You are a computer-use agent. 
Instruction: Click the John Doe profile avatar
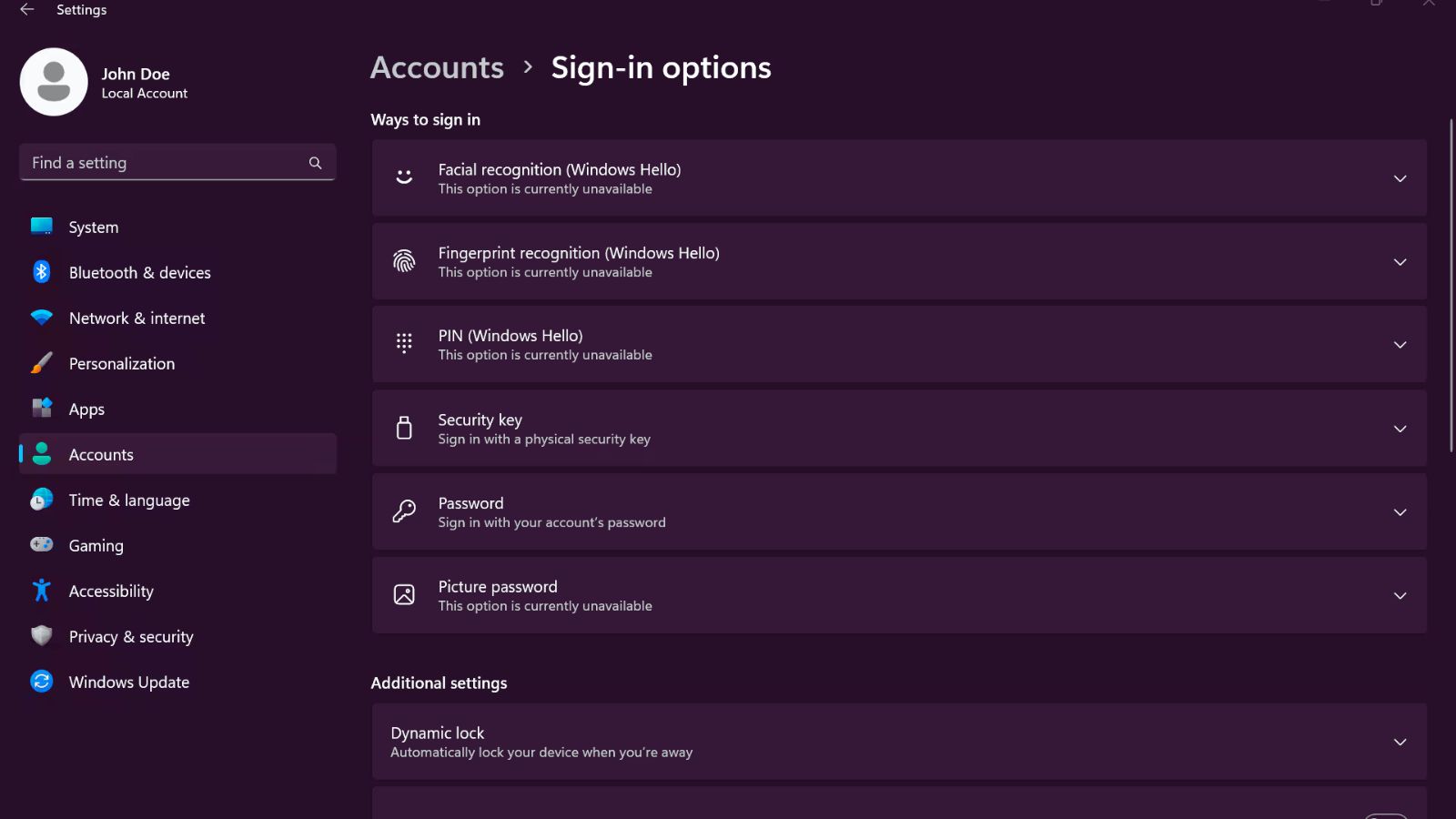[x=54, y=82]
